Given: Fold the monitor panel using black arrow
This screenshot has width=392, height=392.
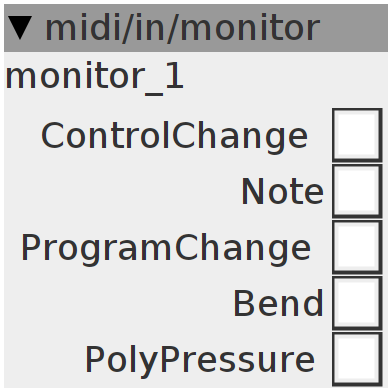Looking at the screenshot, I should click(x=20, y=28).
